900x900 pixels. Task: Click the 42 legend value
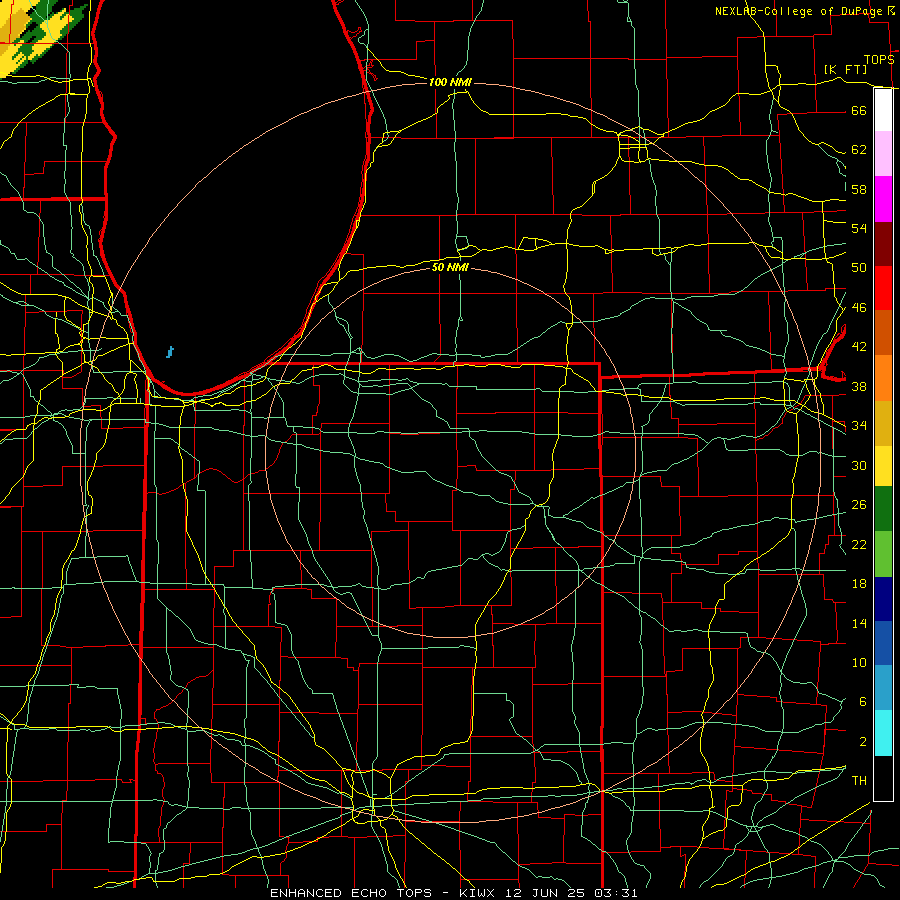(x=859, y=346)
